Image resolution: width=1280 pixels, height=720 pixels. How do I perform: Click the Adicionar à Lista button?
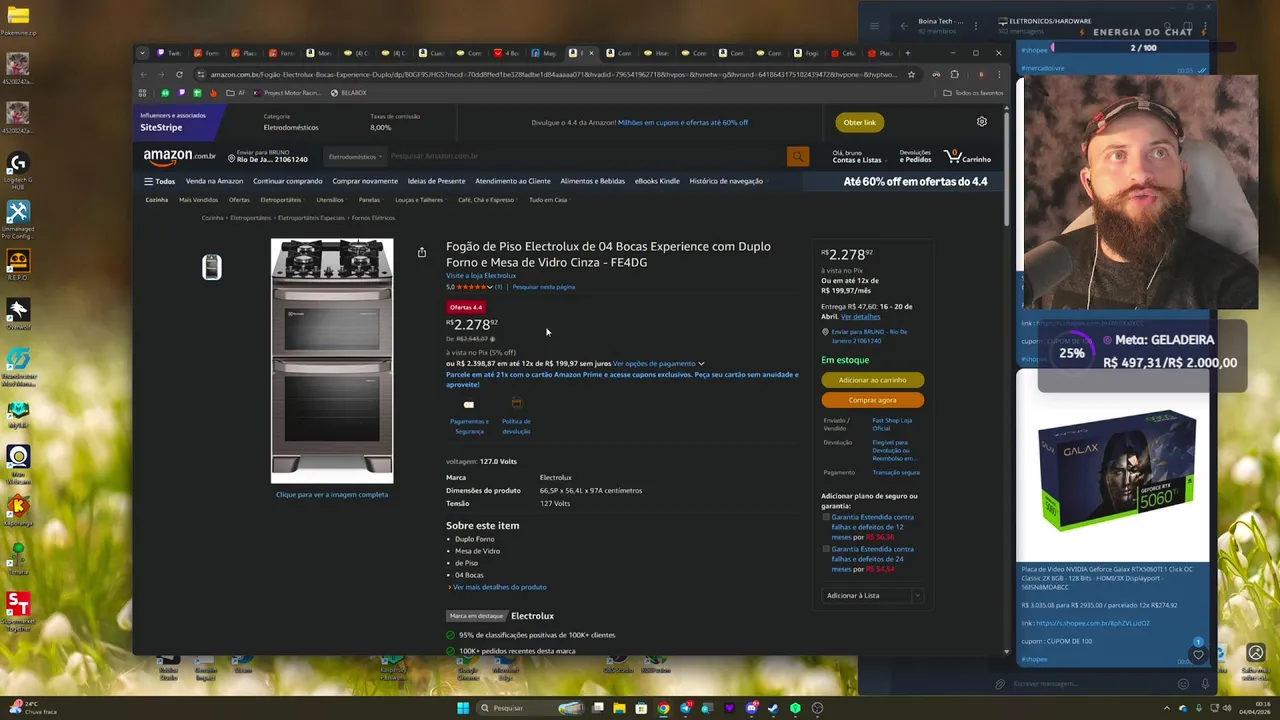pos(866,596)
